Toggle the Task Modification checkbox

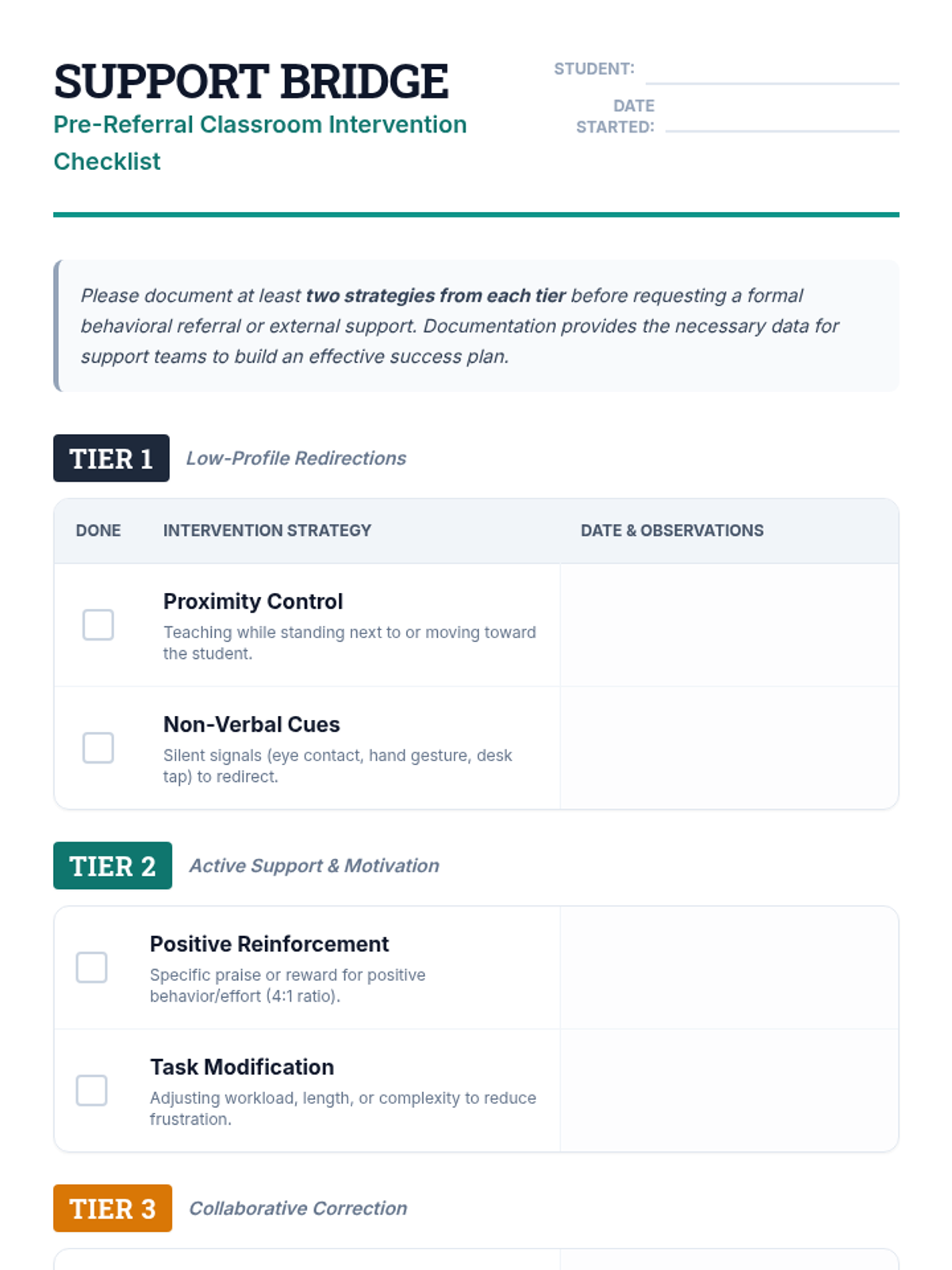tap(92, 1091)
